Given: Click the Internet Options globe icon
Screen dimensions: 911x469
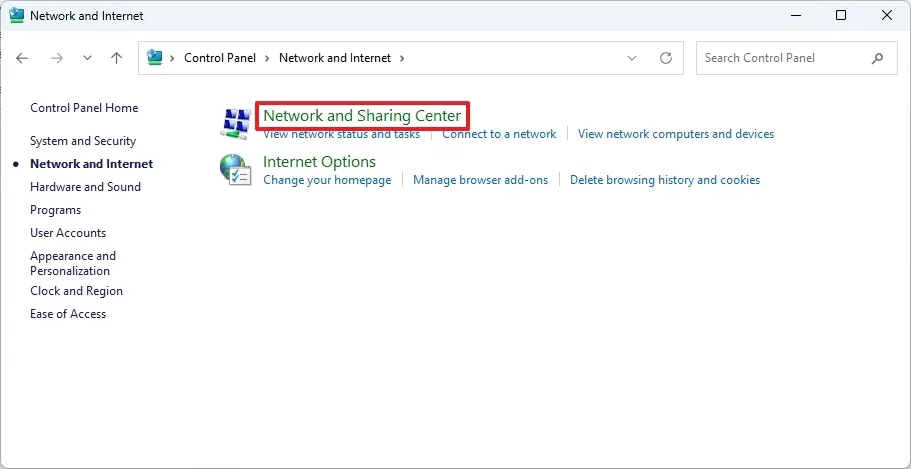Looking at the screenshot, I should click(x=235, y=170).
